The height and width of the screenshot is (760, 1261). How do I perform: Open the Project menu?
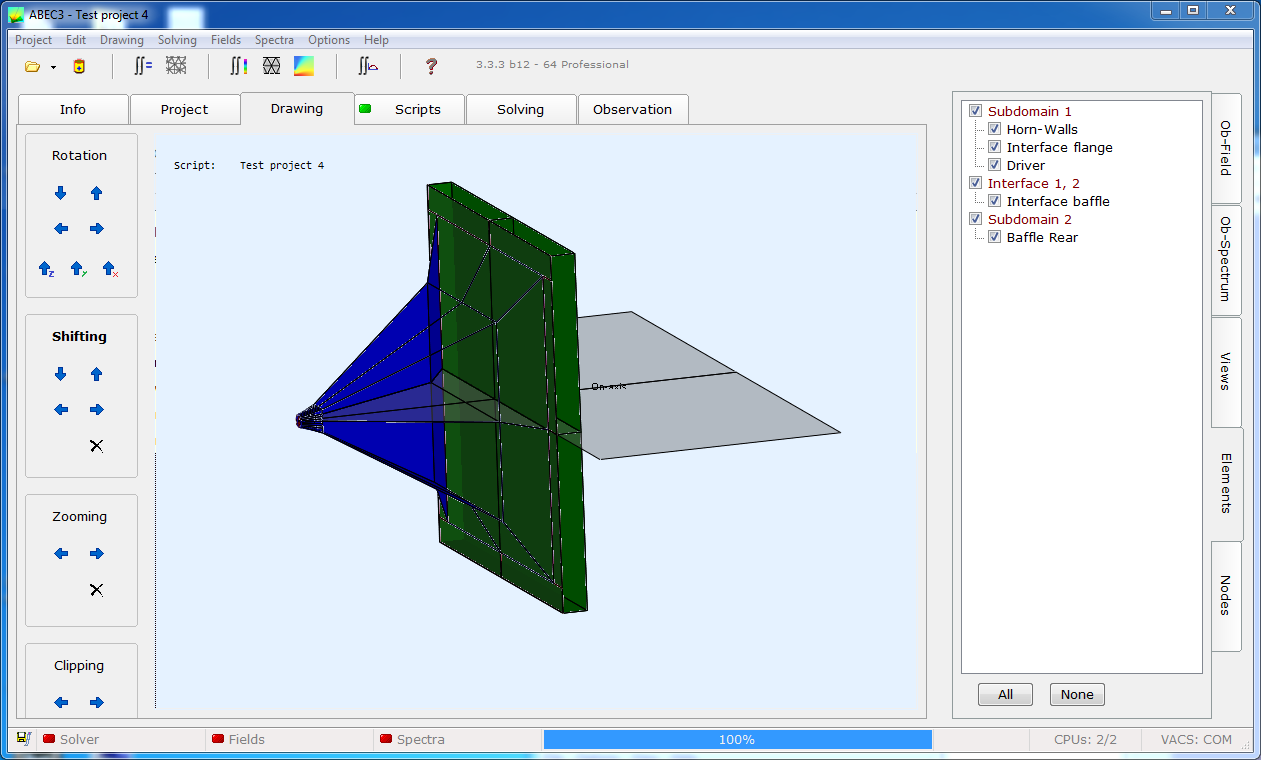(x=33, y=40)
